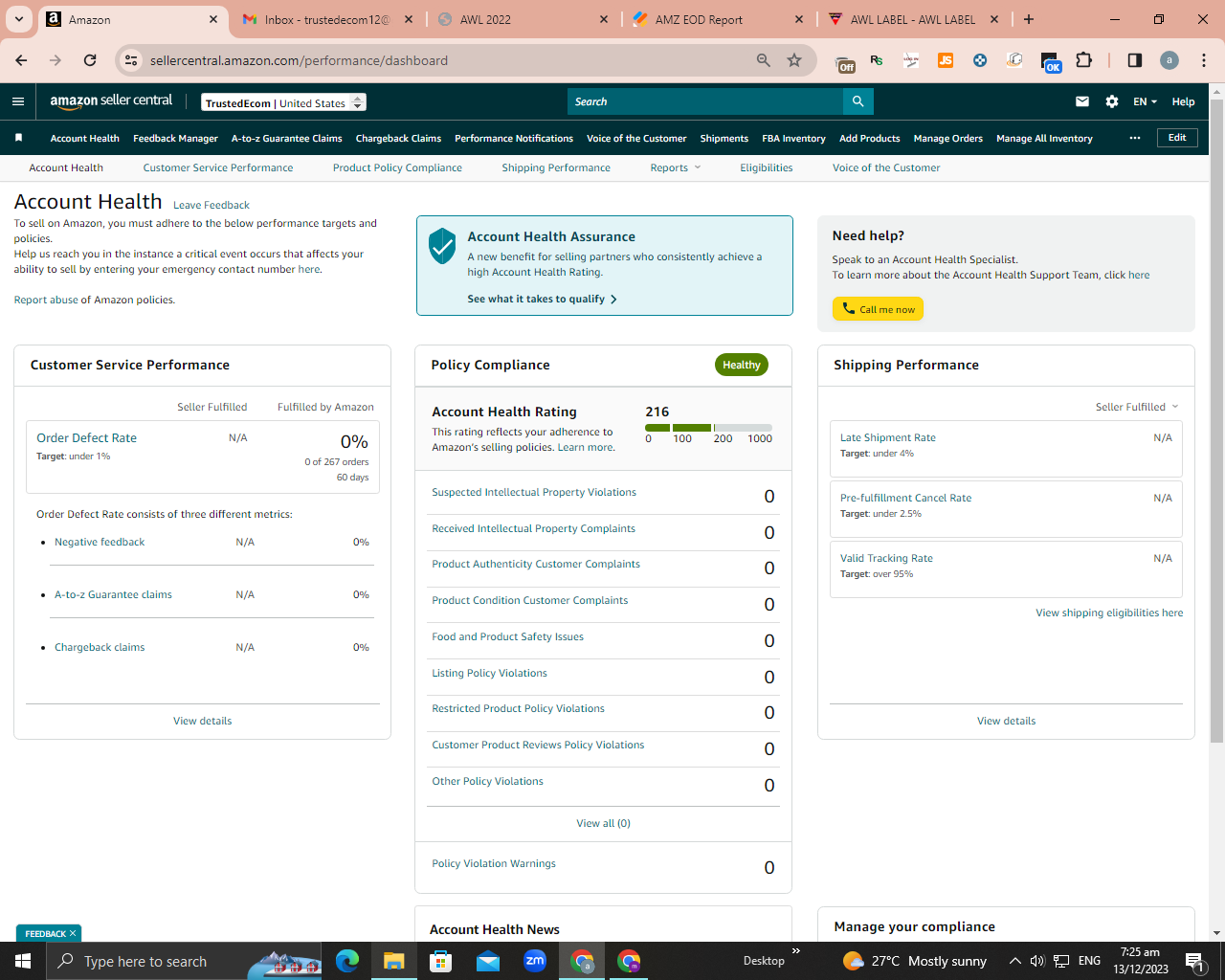Open File Explorer from the taskbar
The width and height of the screenshot is (1225, 980).
(x=394, y=961)
